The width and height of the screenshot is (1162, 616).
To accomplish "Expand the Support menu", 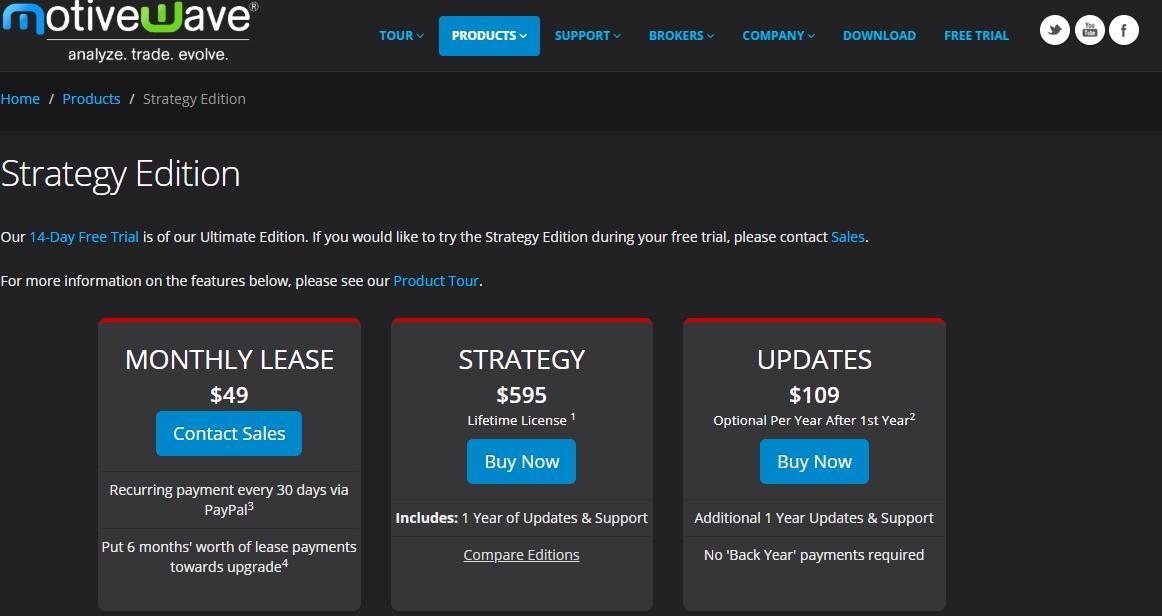I will (588, 36).
